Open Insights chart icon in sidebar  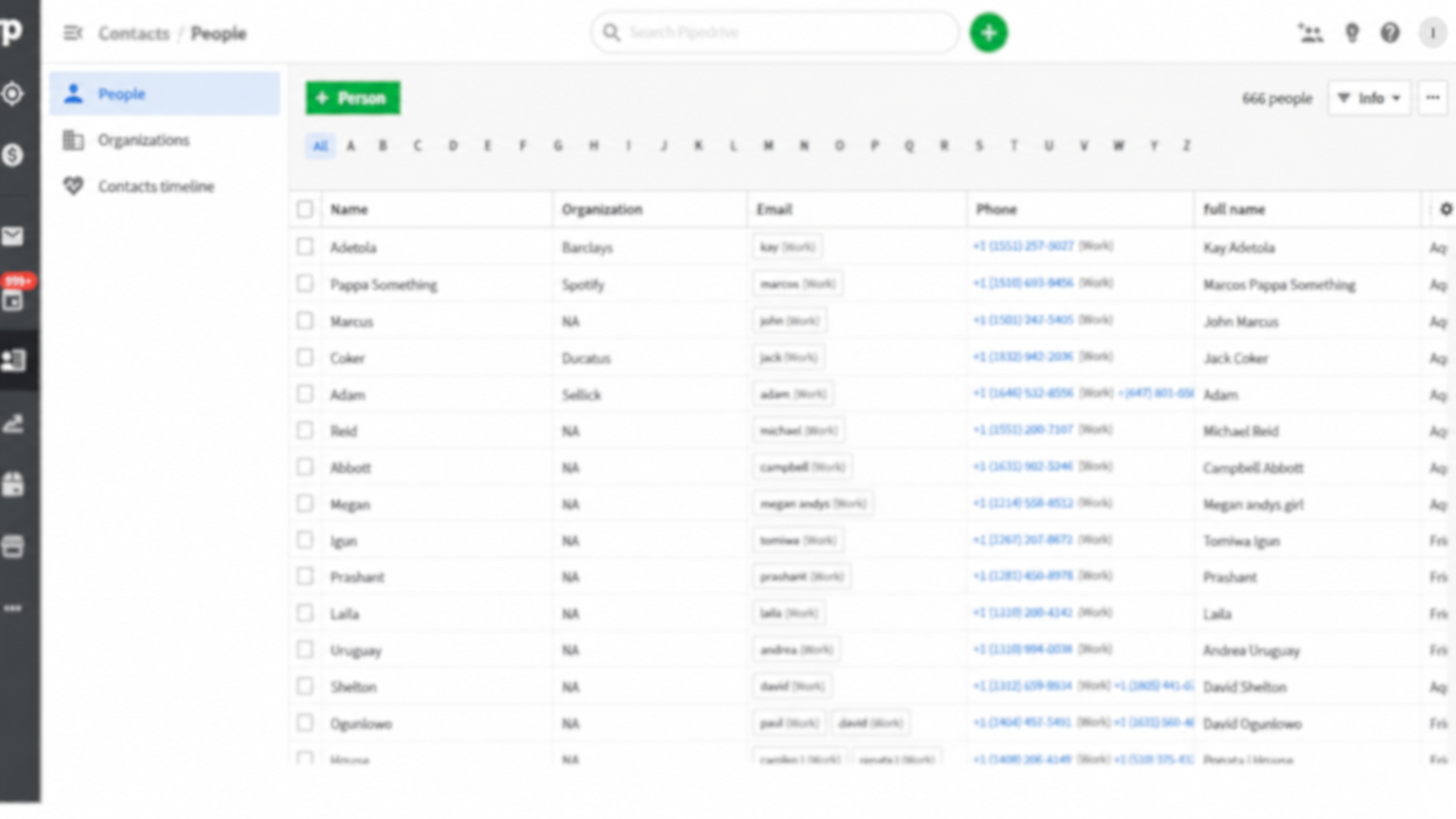13,424
